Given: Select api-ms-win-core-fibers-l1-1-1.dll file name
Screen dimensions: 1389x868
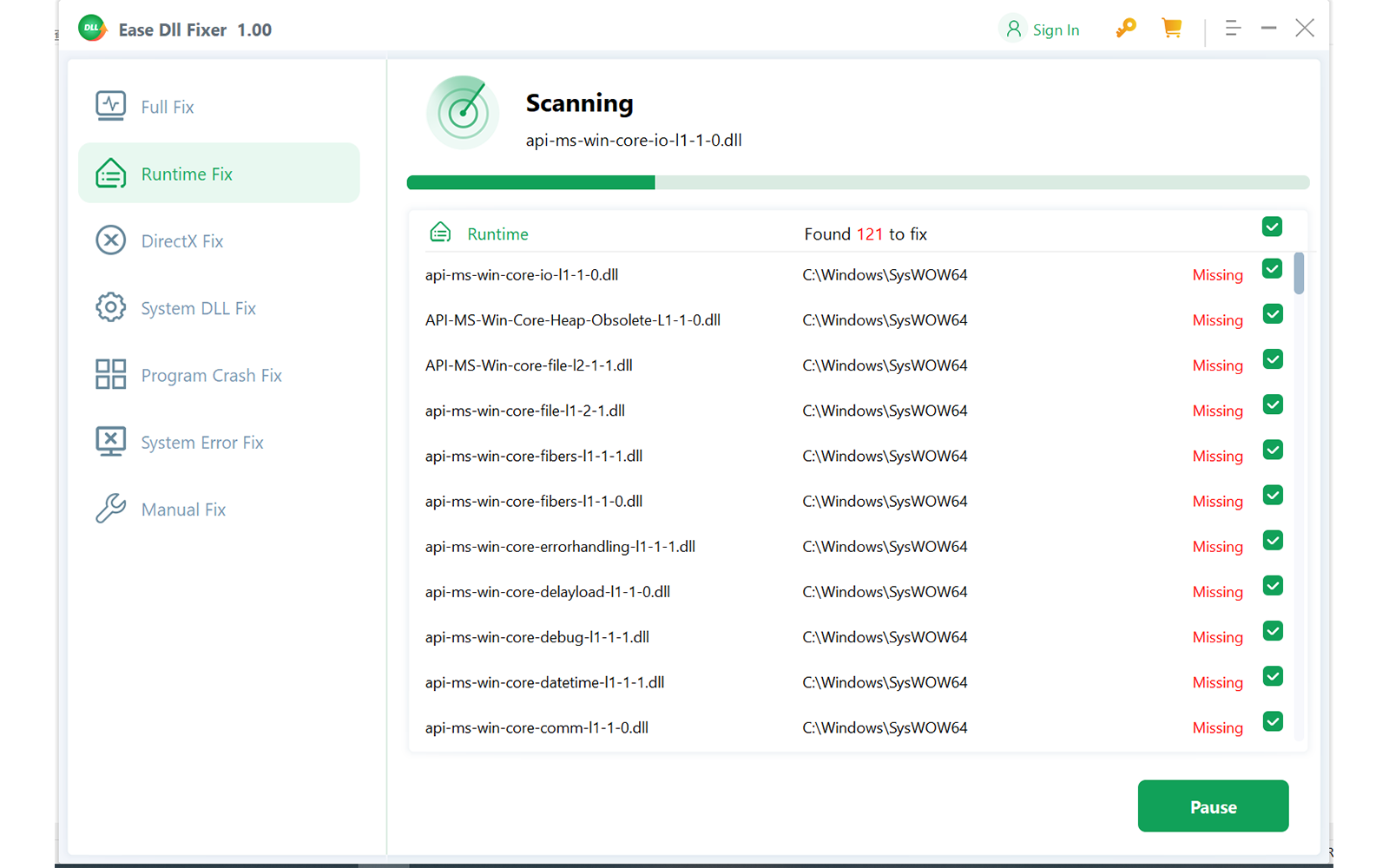Looking at the screenshot, I should pyautogui.click(x=534, y=456).
